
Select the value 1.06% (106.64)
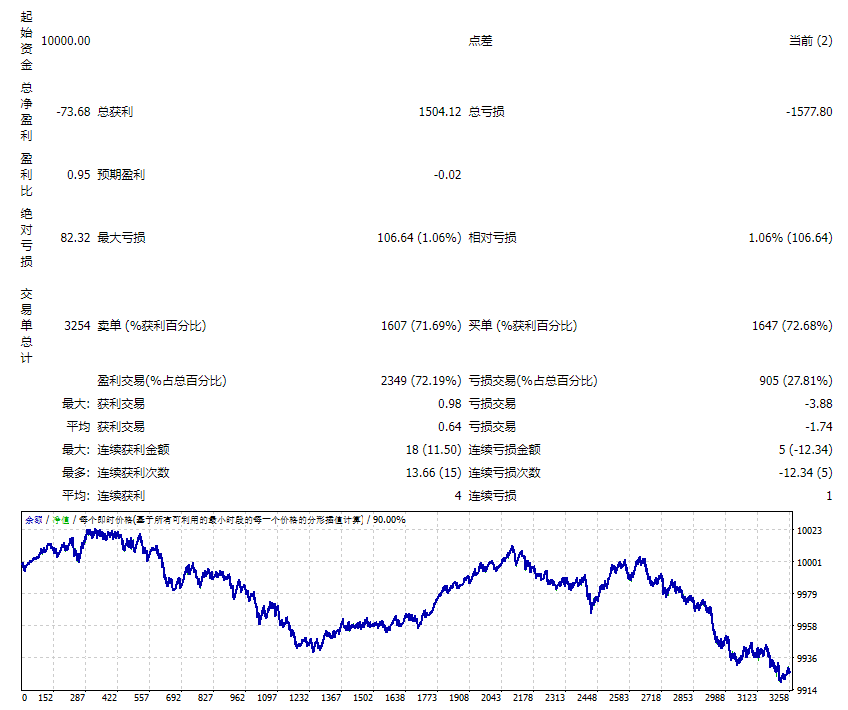tap(790, 237)
